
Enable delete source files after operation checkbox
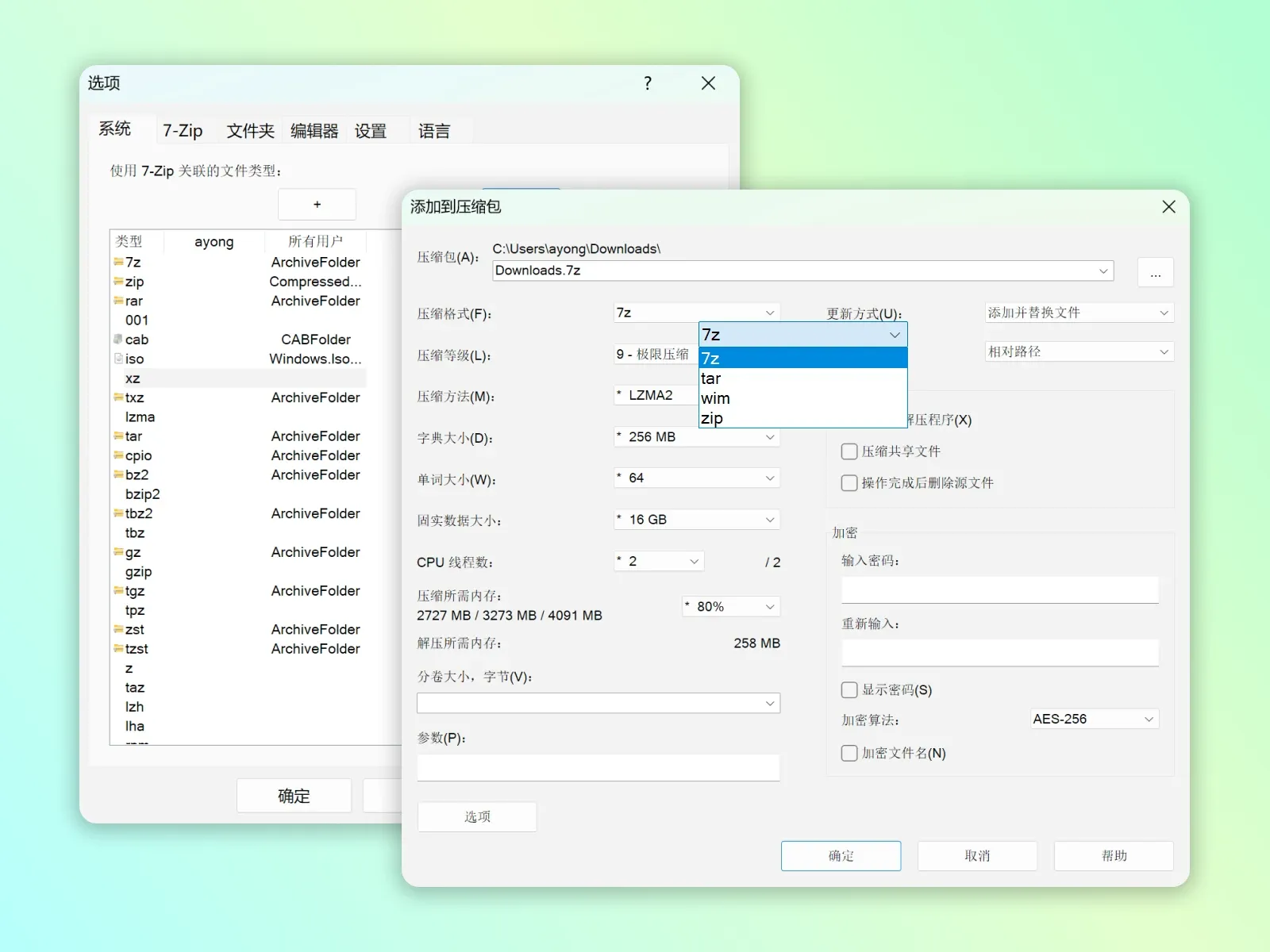click(x=849, y=483)
